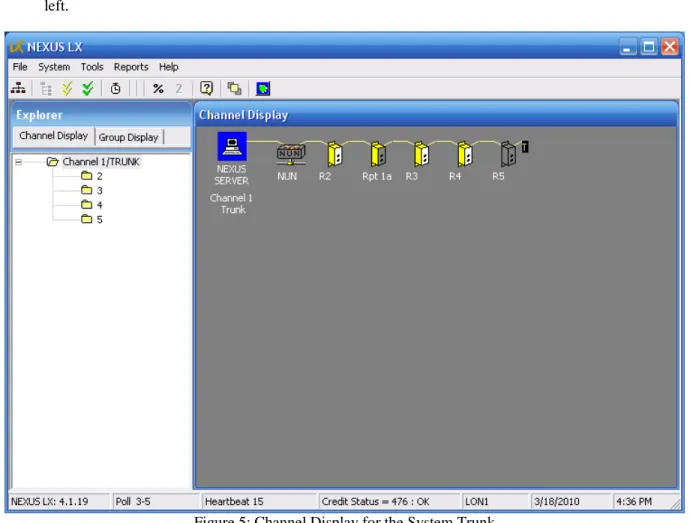690x523 pixels.
Task: Open the System menu
Action: click(x=54, y=67)
